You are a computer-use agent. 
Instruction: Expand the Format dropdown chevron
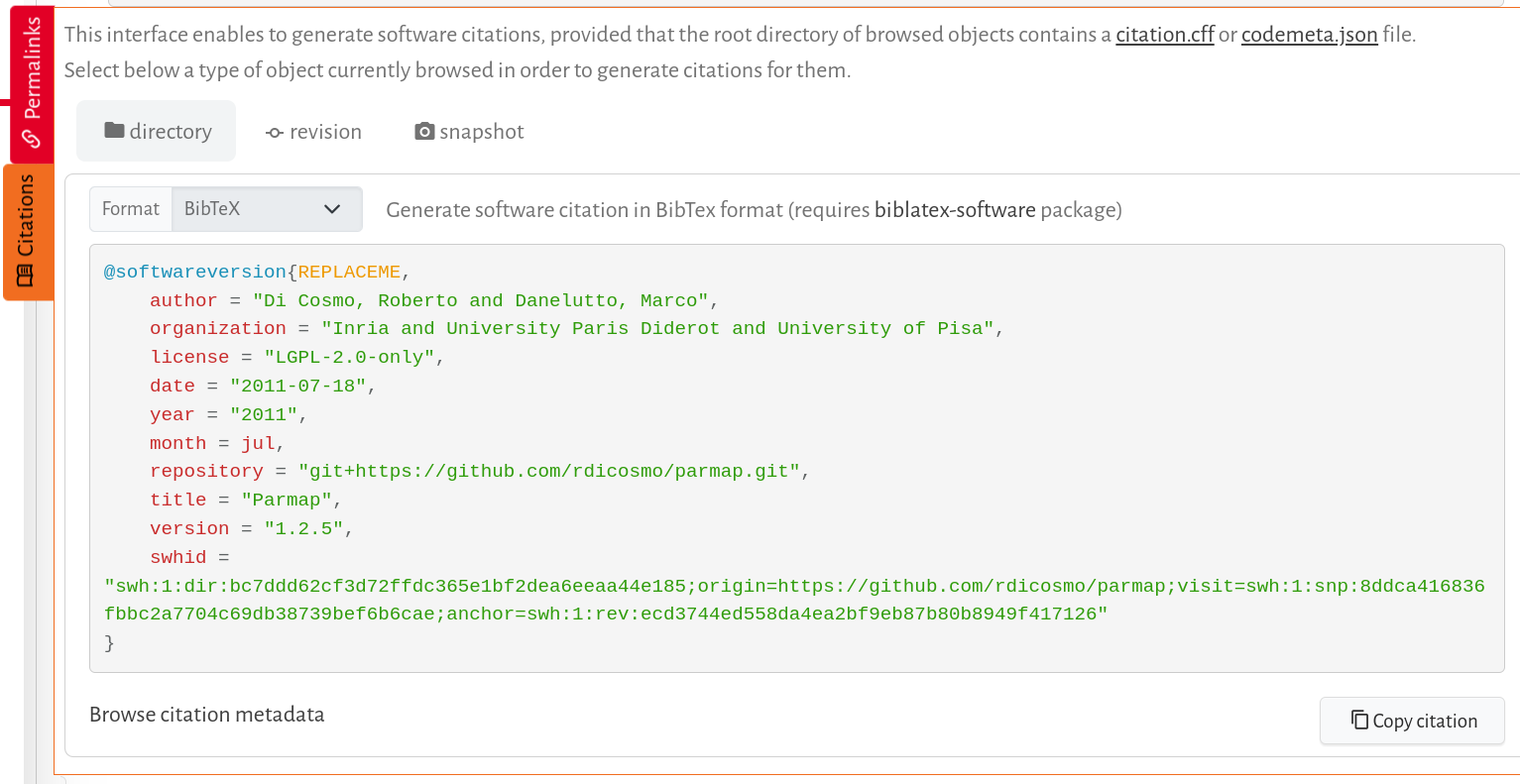point(332,209)
